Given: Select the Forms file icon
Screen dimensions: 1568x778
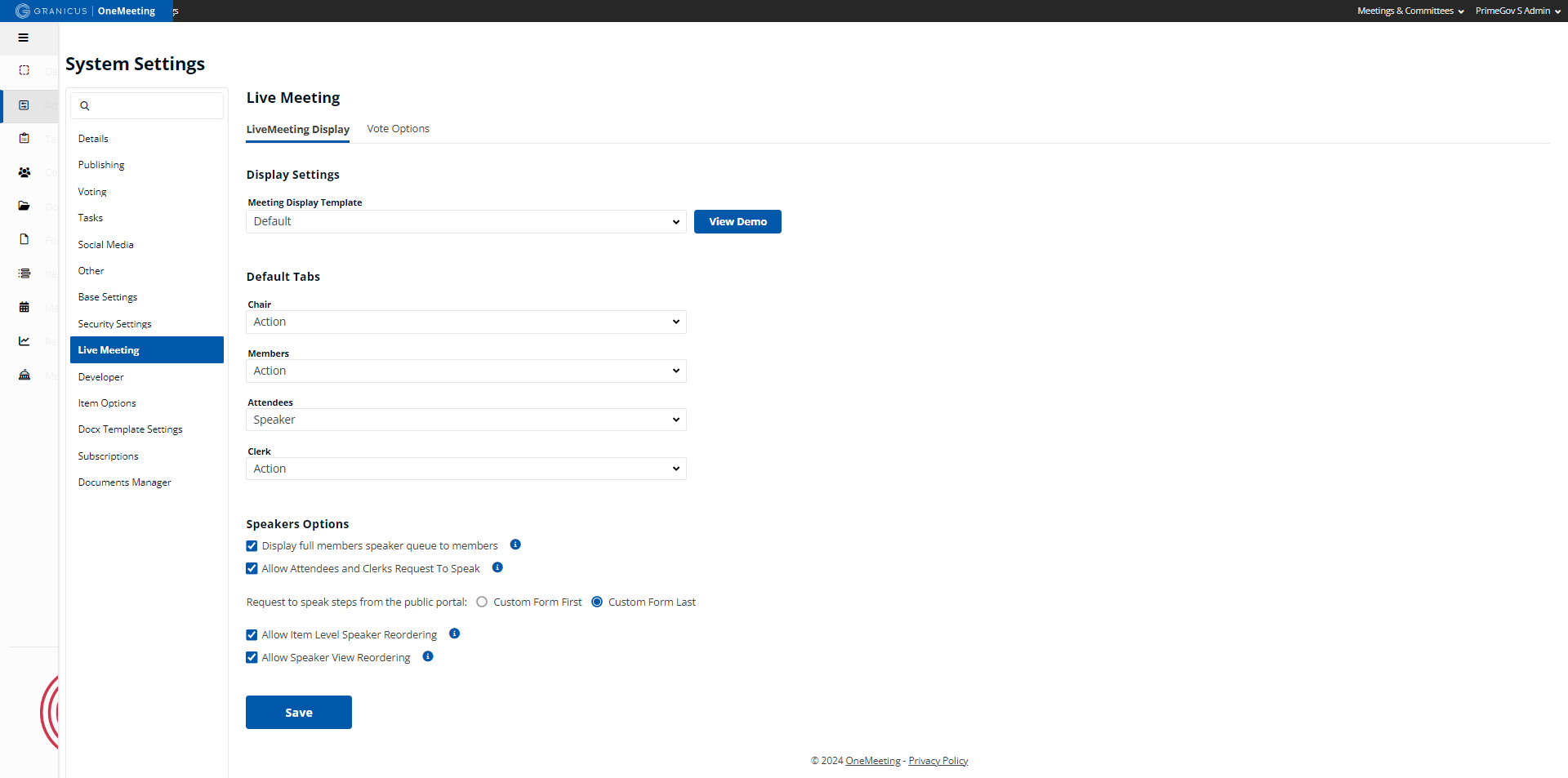Looking at the screenshot, I should [x=24, y=239].
